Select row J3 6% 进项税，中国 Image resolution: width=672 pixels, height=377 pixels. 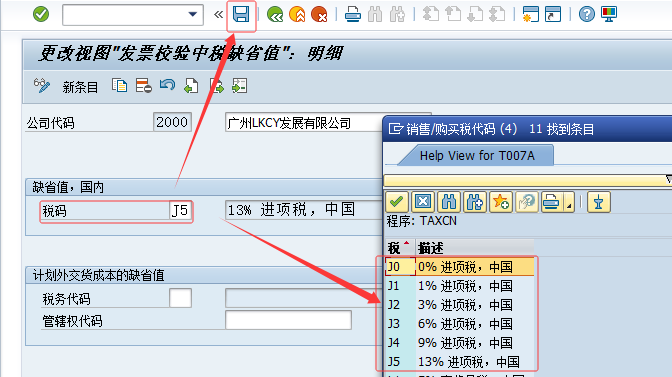coord(459,323)
